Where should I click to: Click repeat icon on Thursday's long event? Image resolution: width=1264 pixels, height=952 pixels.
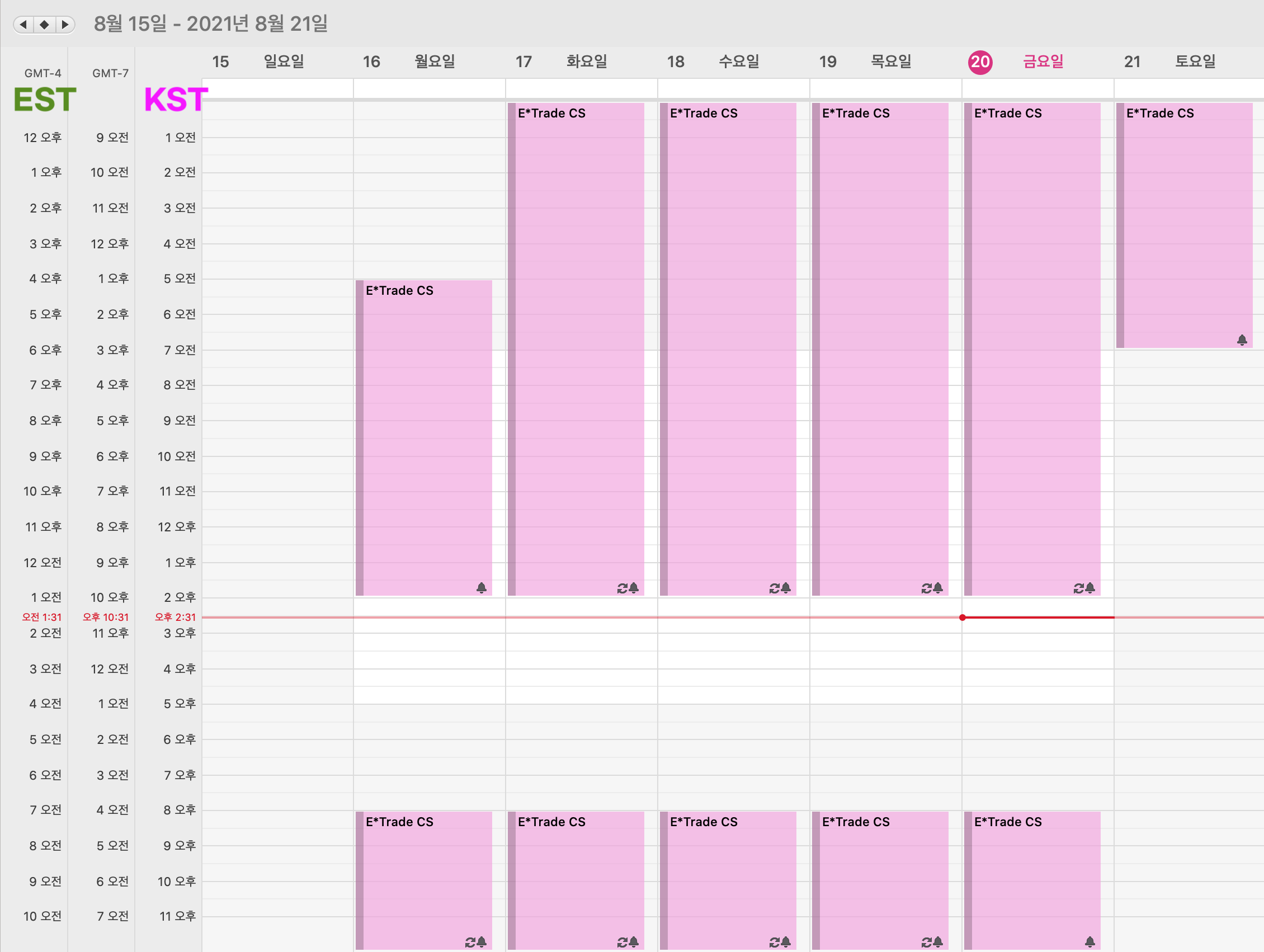click(x=926, y=588)
